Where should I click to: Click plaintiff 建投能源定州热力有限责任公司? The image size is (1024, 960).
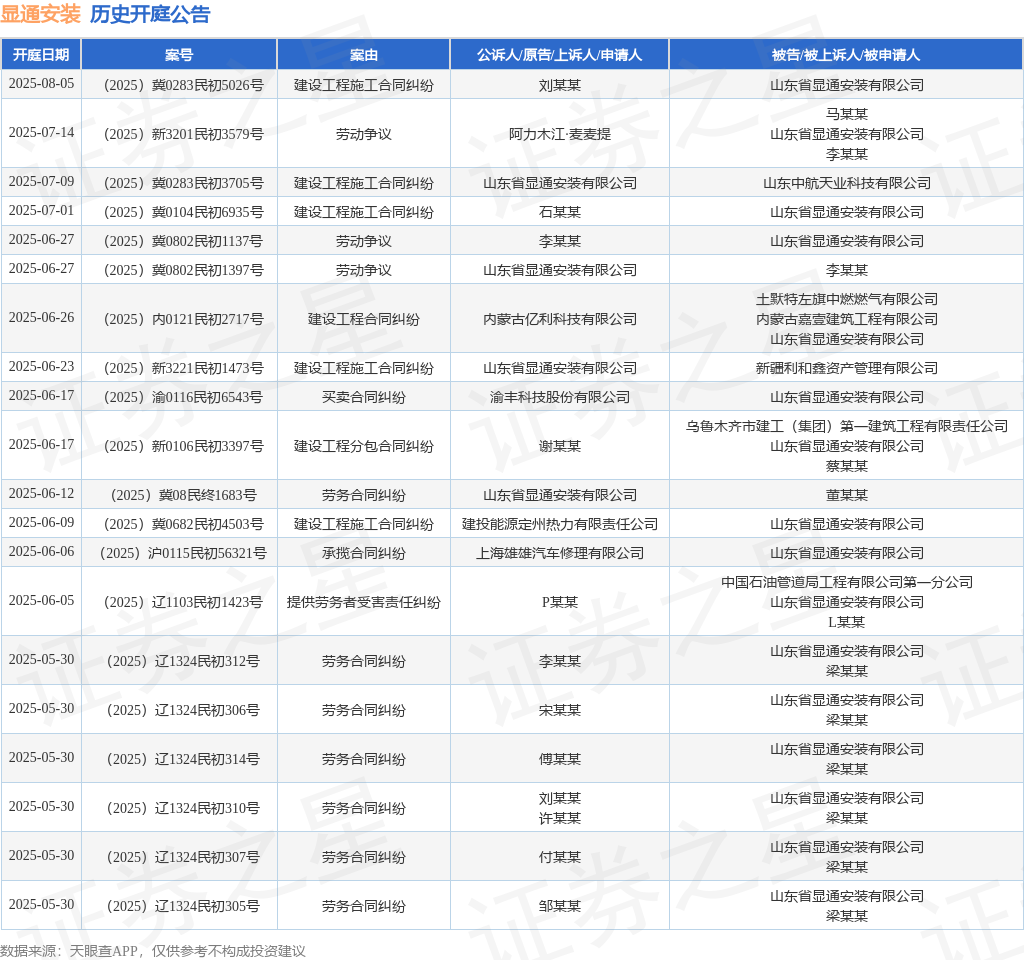point(560,524)
